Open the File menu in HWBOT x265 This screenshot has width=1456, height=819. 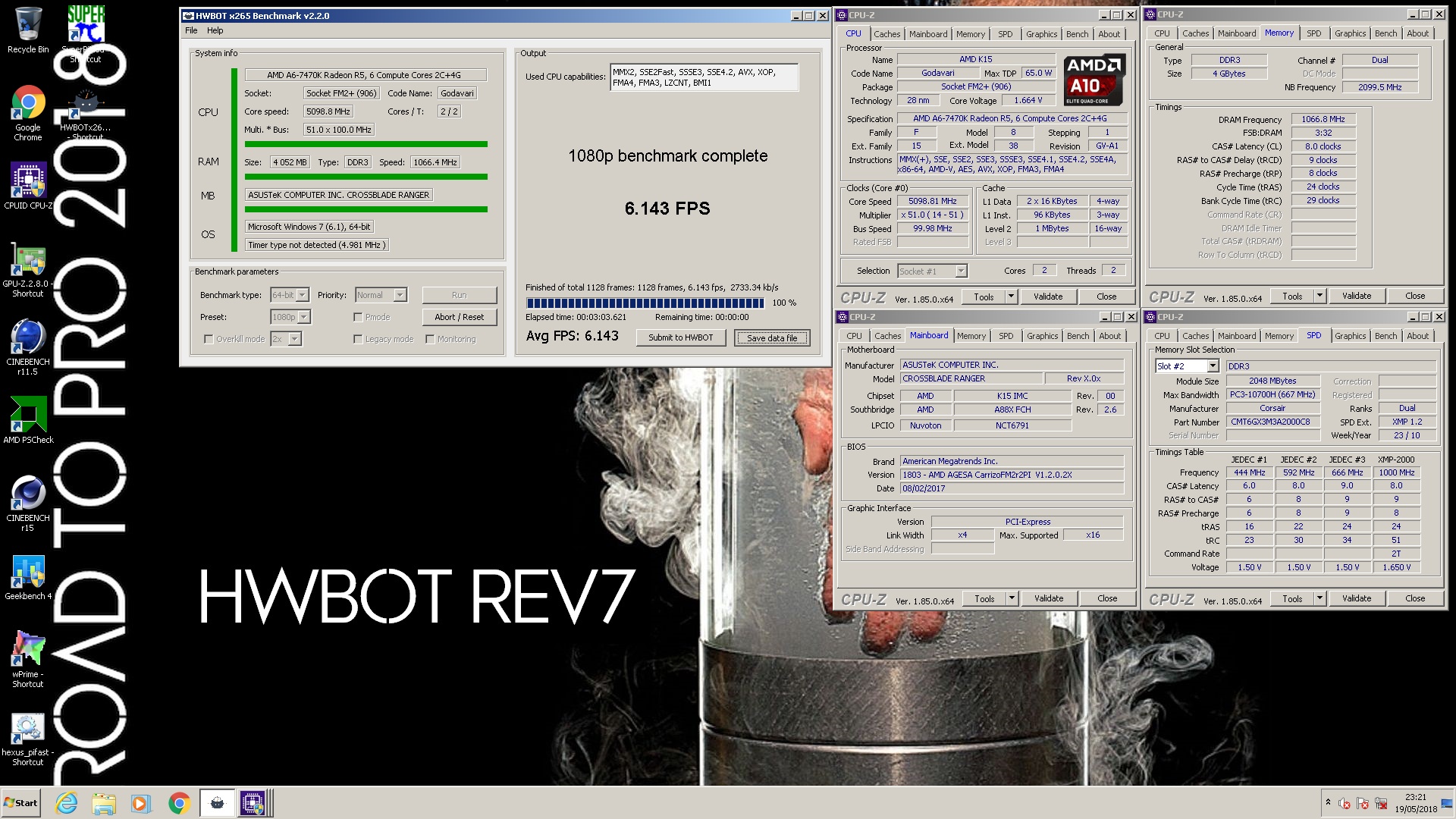191,30
